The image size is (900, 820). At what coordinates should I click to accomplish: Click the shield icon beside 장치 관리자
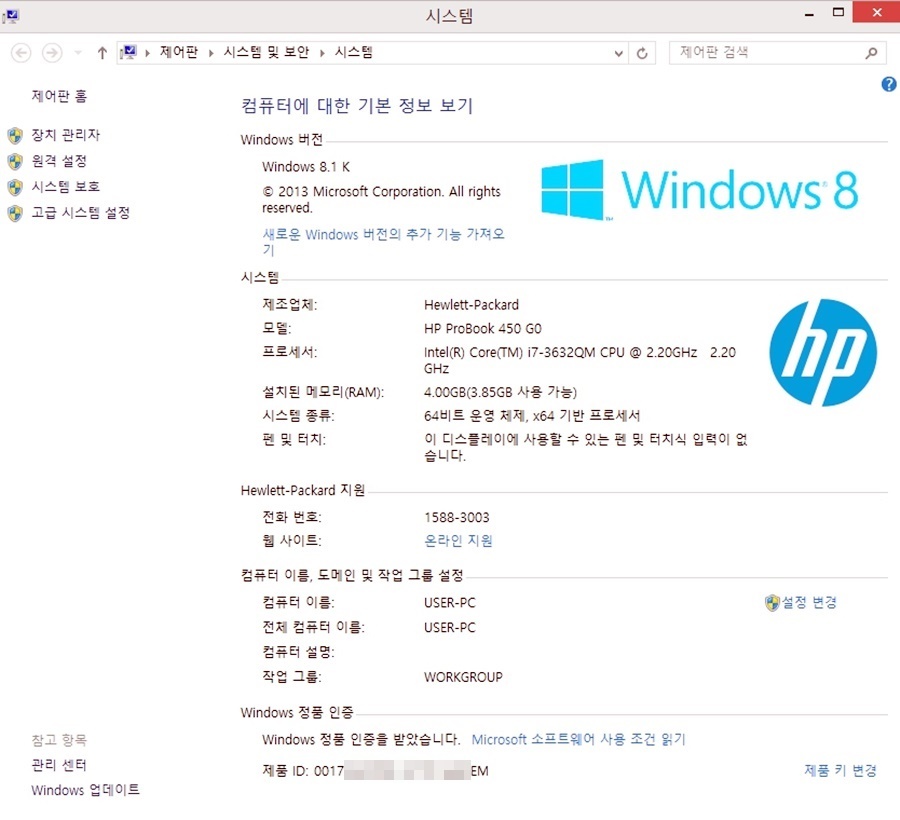[14, 135]
